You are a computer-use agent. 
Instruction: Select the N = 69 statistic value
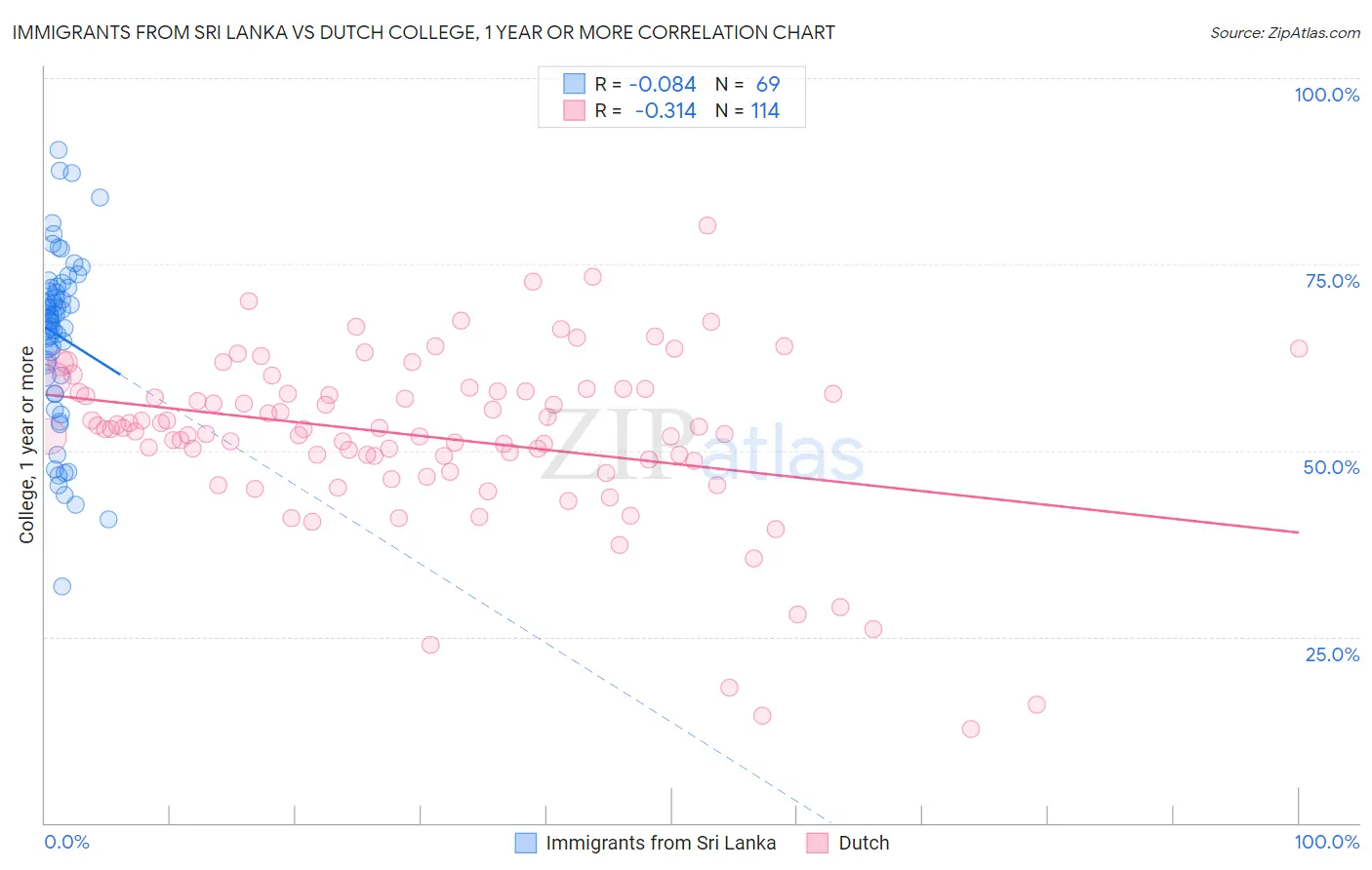coord(747,84)
